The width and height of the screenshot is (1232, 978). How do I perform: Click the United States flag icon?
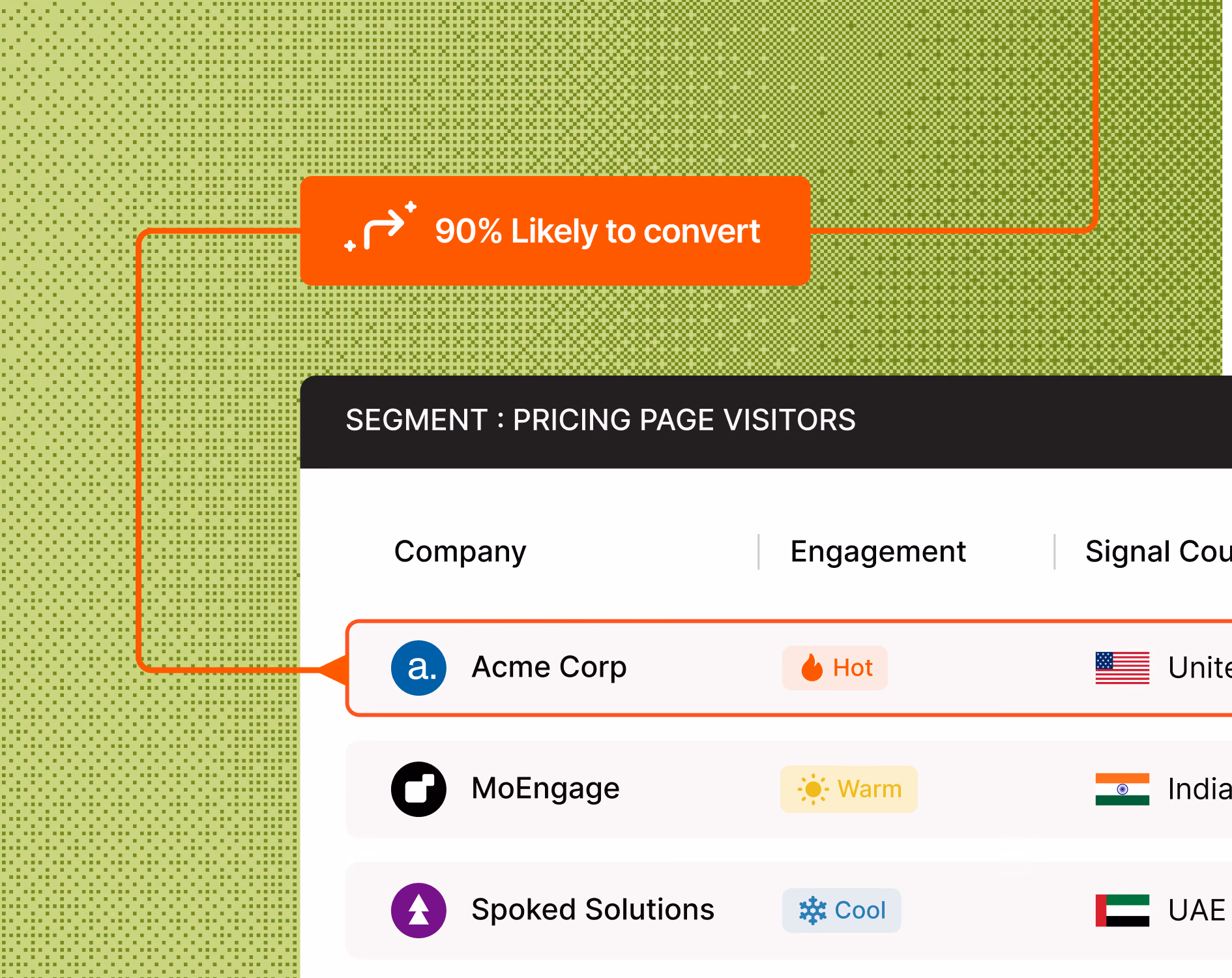(x=1122, y=668)
